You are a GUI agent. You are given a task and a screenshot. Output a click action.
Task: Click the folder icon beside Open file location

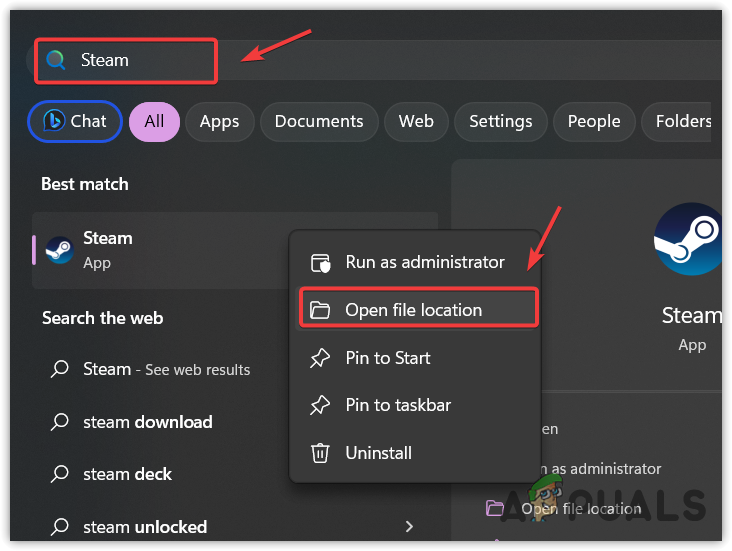point(321,310)
